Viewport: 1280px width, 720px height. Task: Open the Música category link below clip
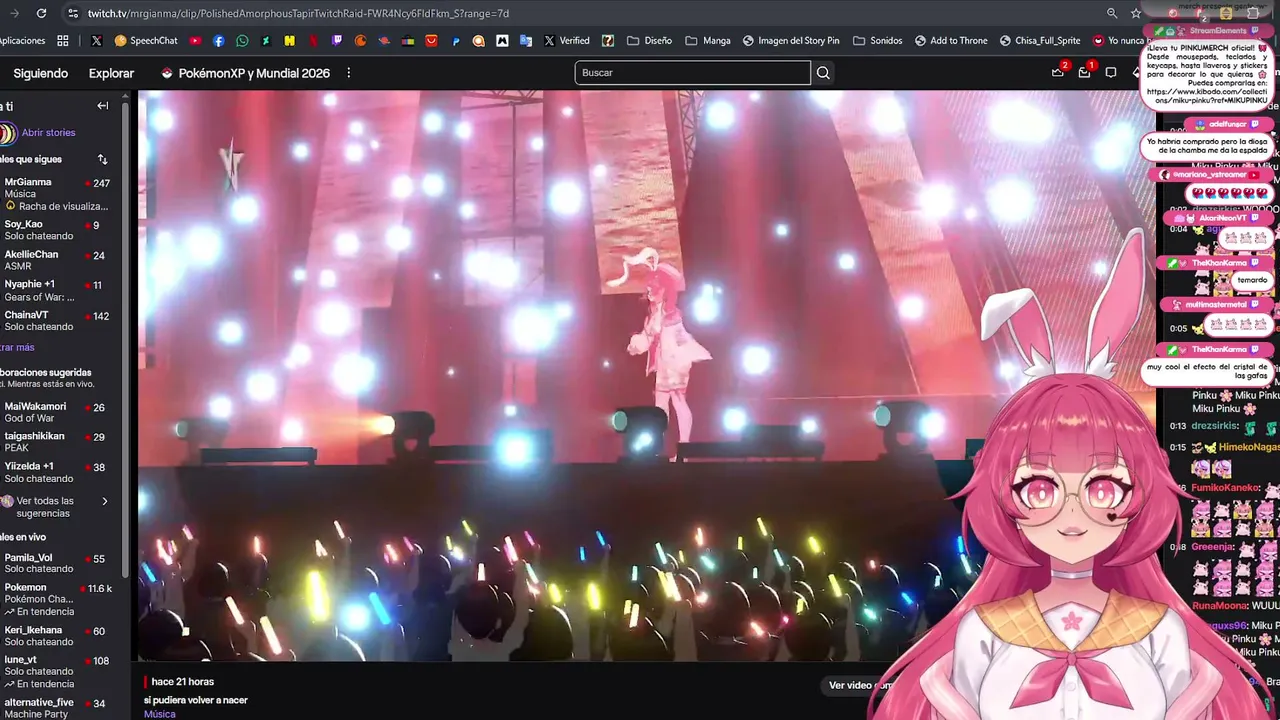(159, 714)
